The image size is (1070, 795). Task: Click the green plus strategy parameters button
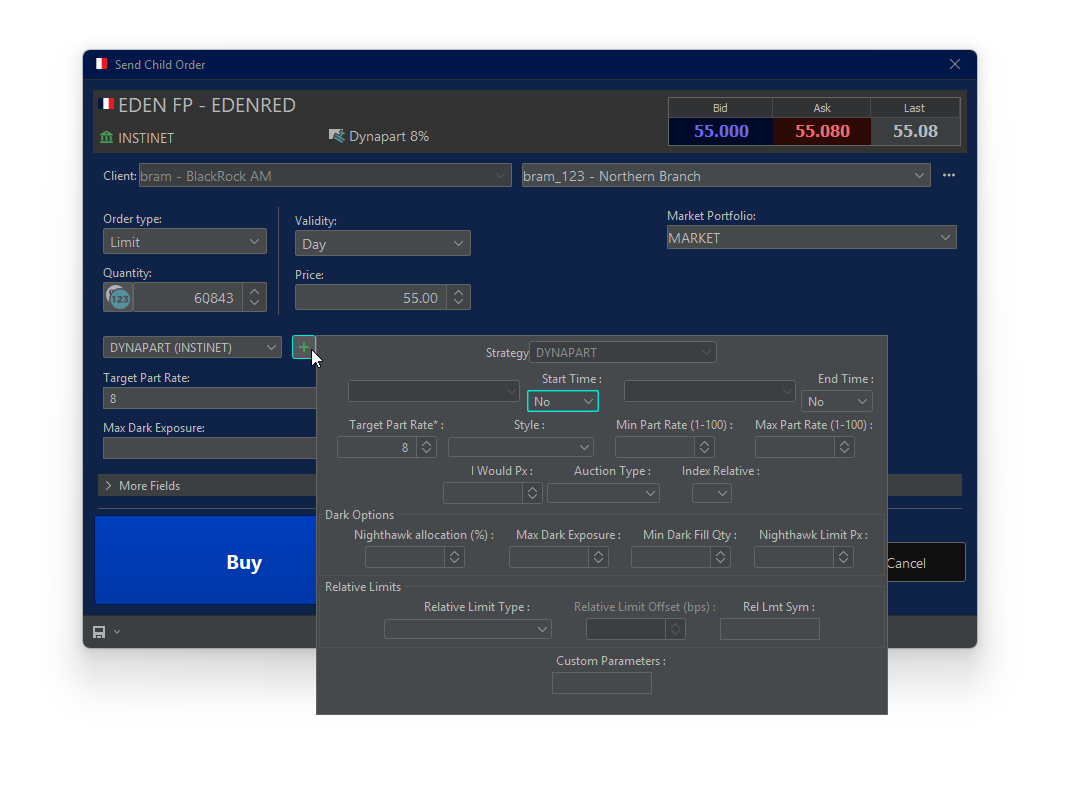coord(304,347)
